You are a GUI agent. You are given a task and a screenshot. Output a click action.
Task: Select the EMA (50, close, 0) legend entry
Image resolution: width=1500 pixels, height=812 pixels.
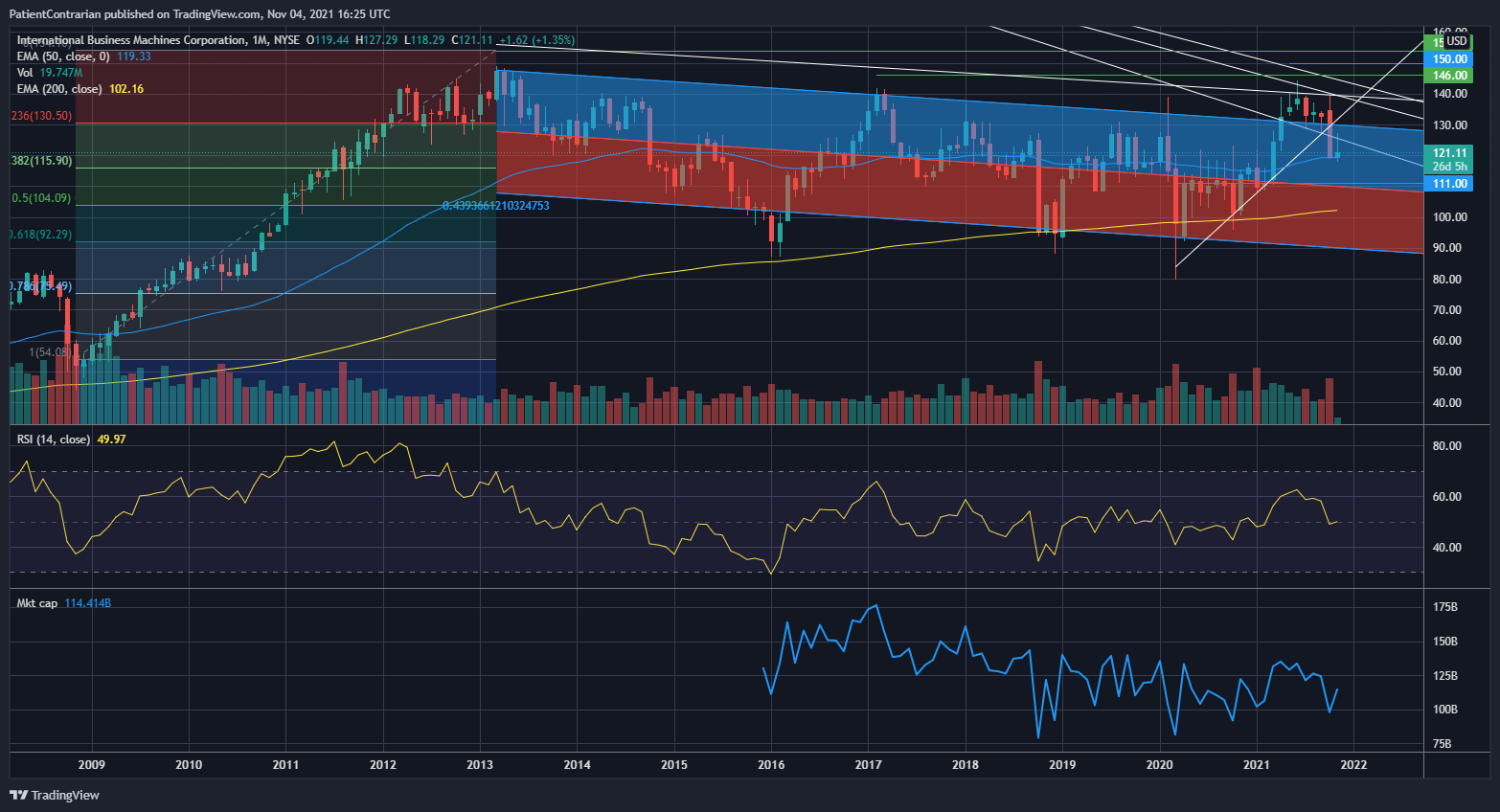point(63,56)
